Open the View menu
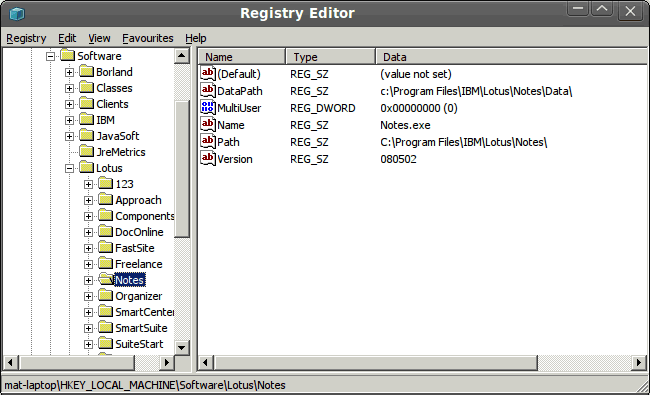 [99, 38]
